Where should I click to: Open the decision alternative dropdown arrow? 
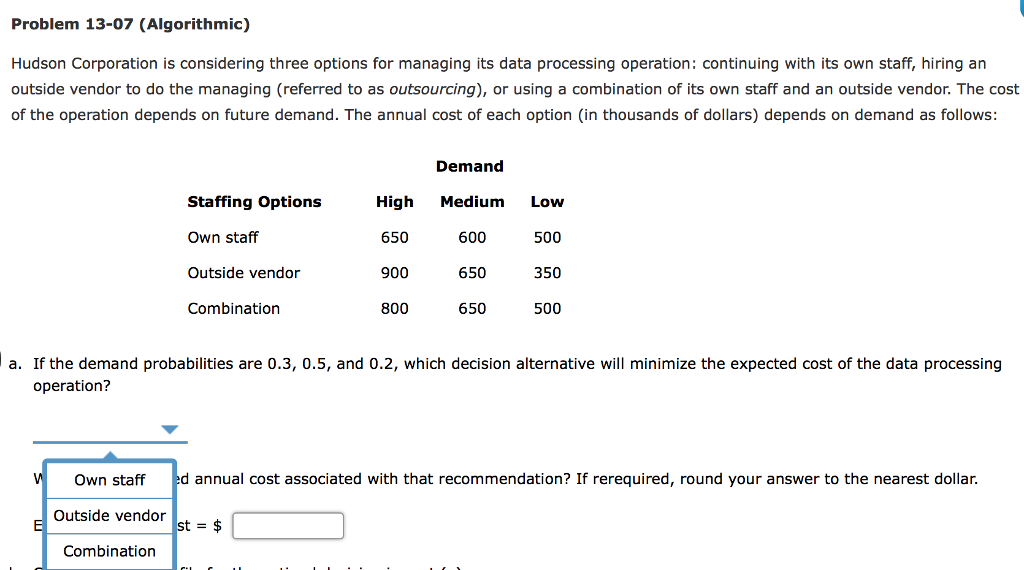pyautogui.click(x=171, y=430)
